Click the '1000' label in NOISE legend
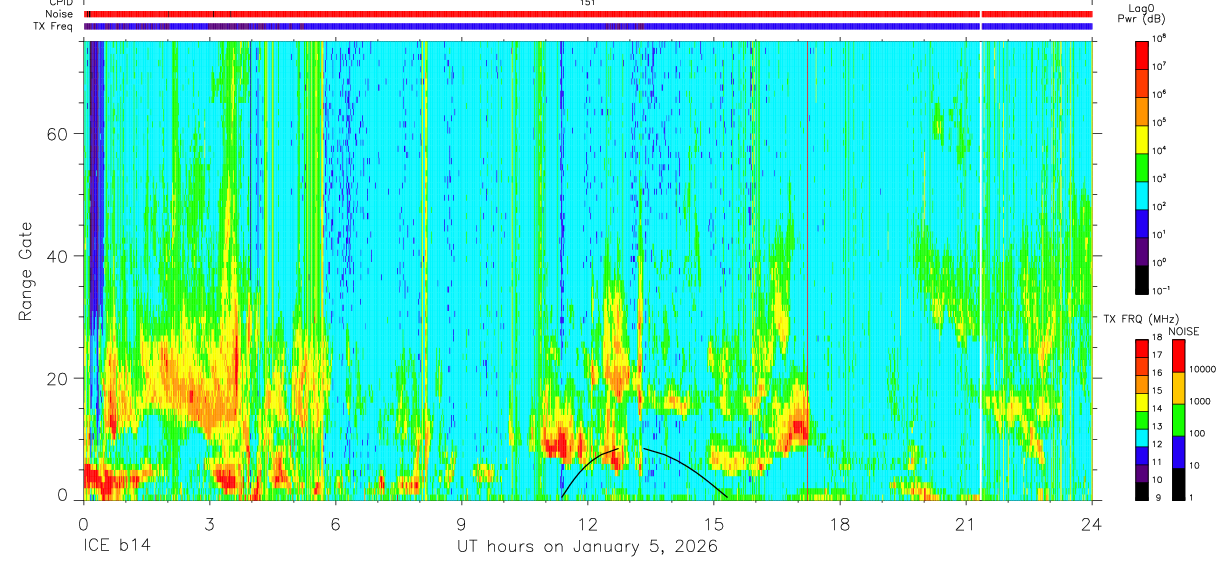The width and height of the screenshot is (1228, 567). coord(1200,401)
